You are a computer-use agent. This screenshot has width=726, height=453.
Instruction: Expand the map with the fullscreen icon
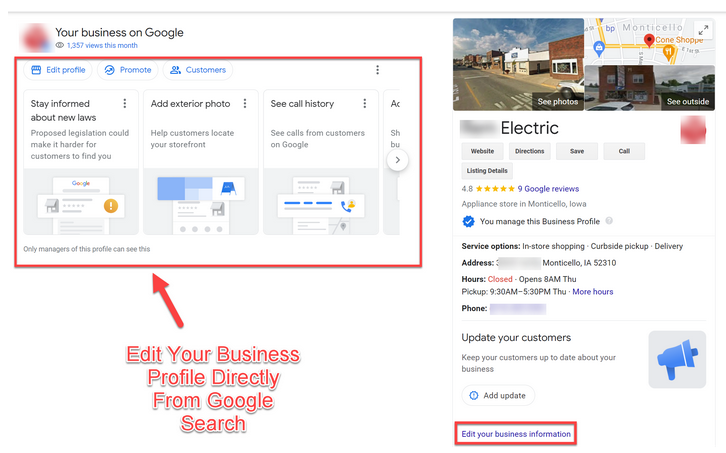(703, 31)
